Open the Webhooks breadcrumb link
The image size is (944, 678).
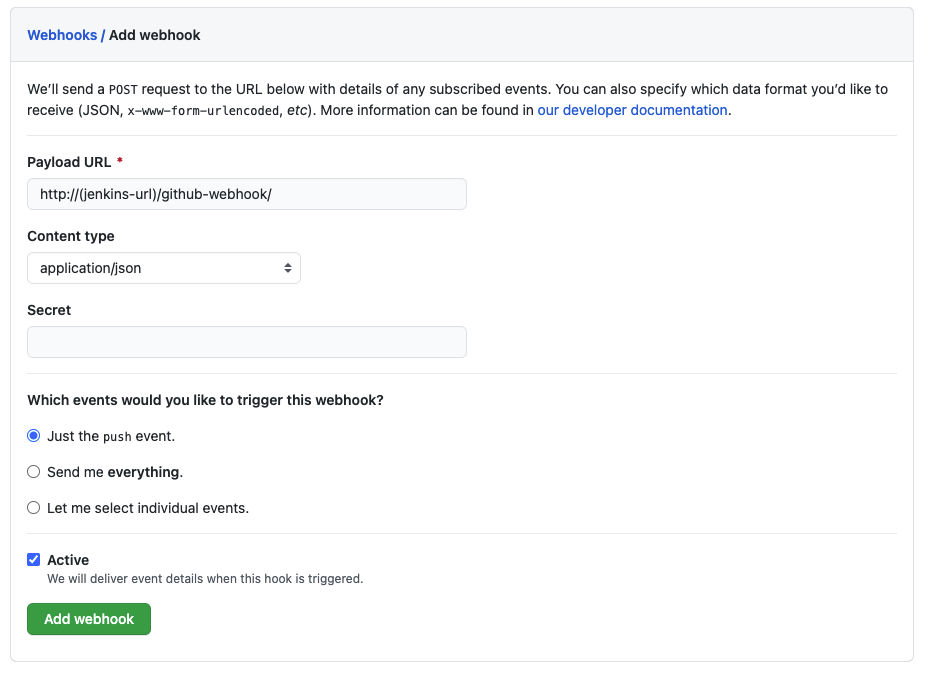click(x=62, y=35)
